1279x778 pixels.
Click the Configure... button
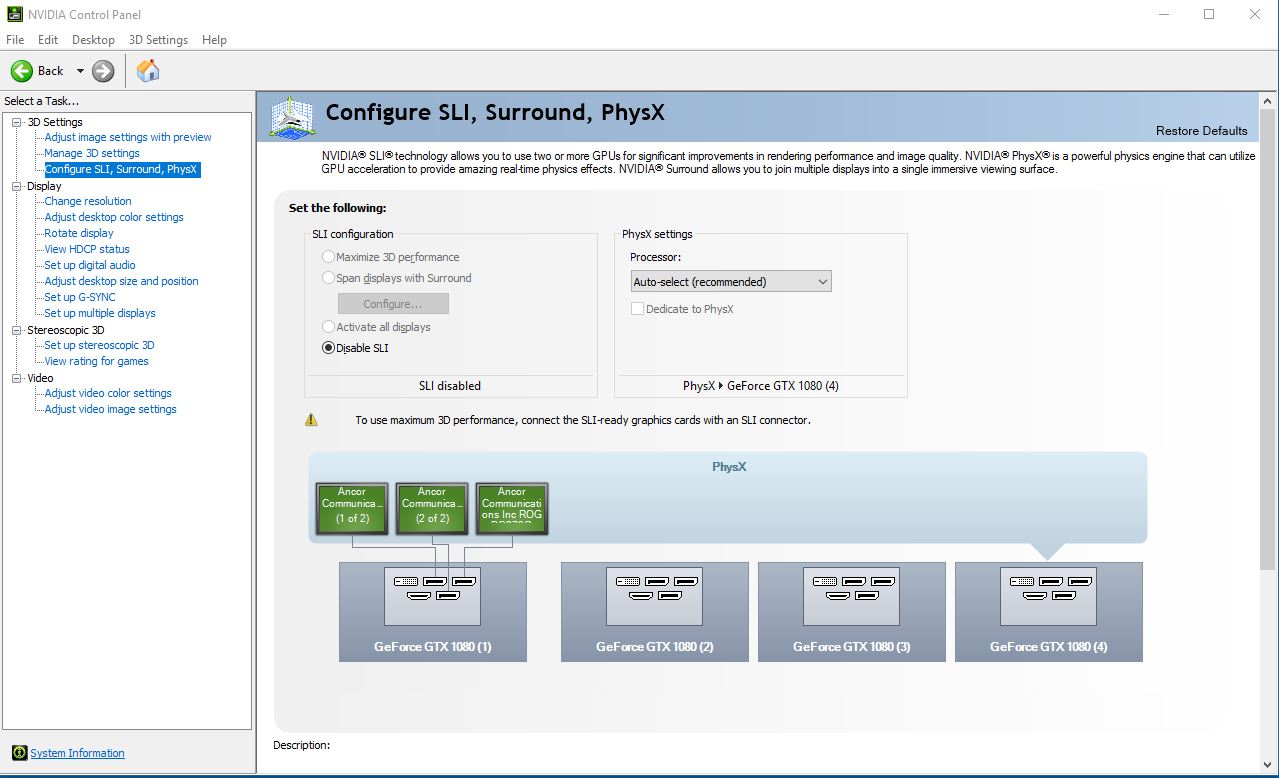pos(393,303)
